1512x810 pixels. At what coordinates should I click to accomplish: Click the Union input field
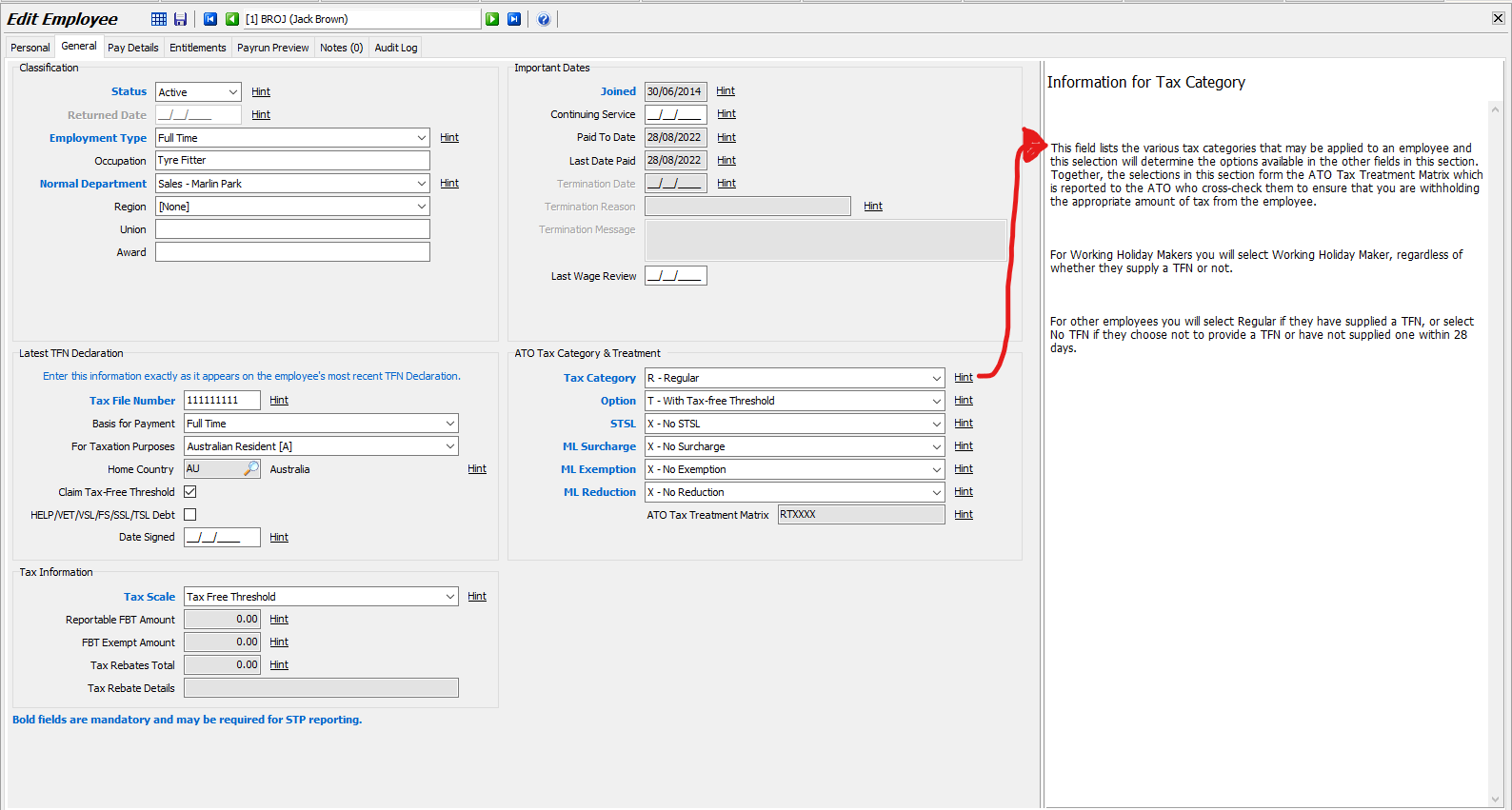click(293, 229)
